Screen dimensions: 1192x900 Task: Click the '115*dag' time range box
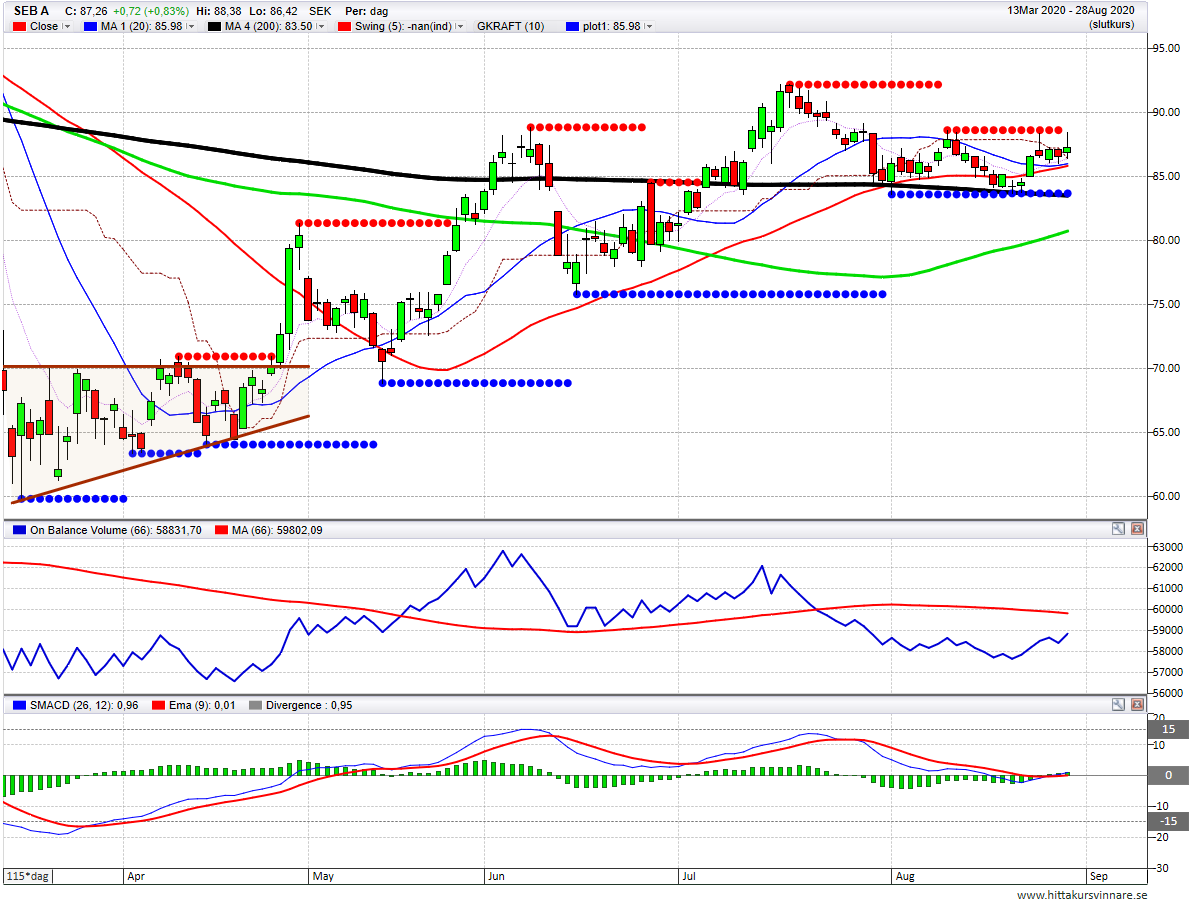click(28, 876)
